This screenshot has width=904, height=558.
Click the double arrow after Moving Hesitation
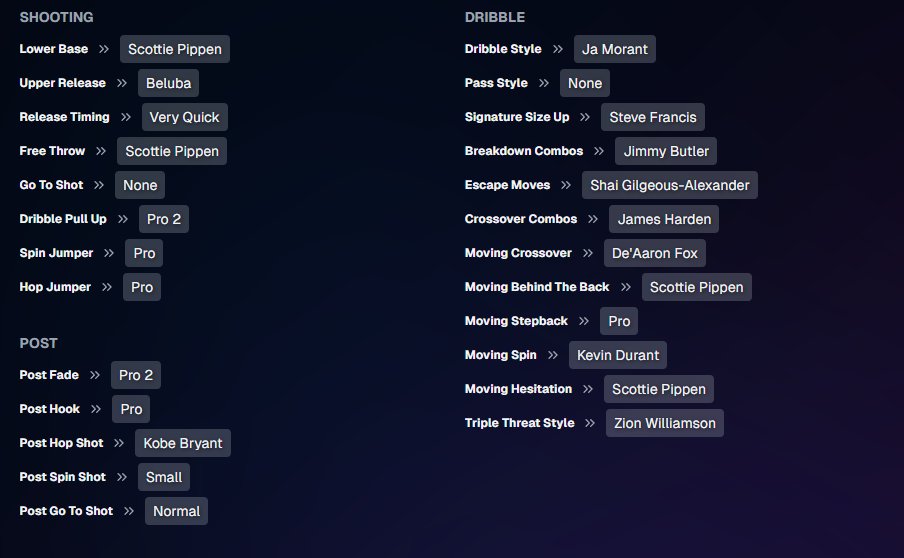click(588, 389)
